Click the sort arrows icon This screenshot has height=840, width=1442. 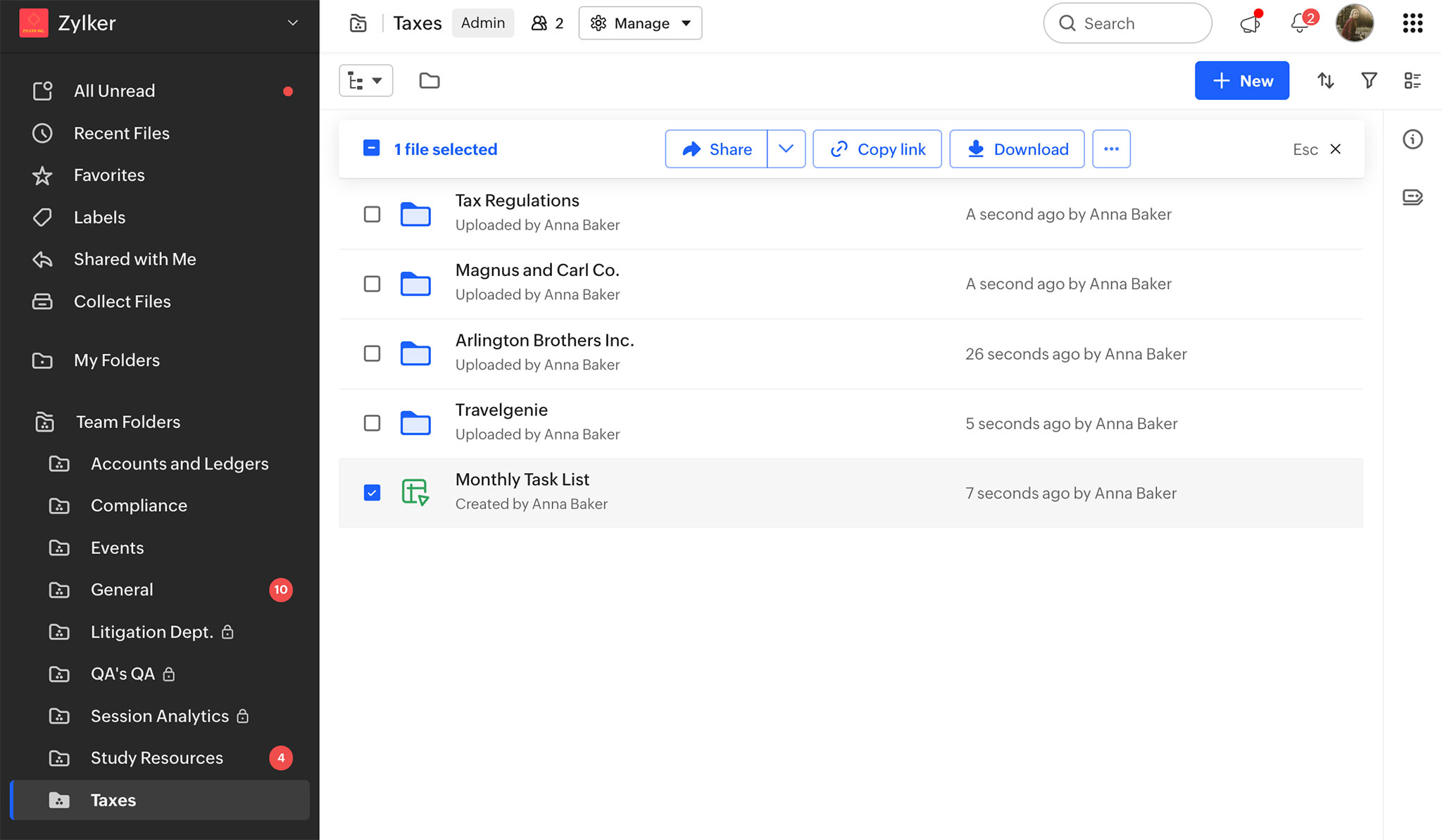1326,81
